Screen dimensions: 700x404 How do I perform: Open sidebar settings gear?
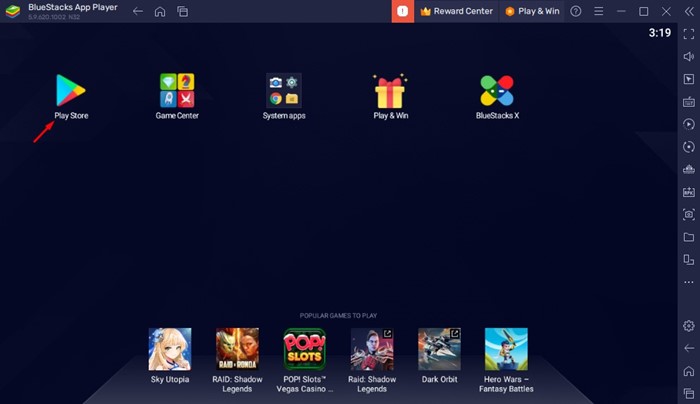688,326
